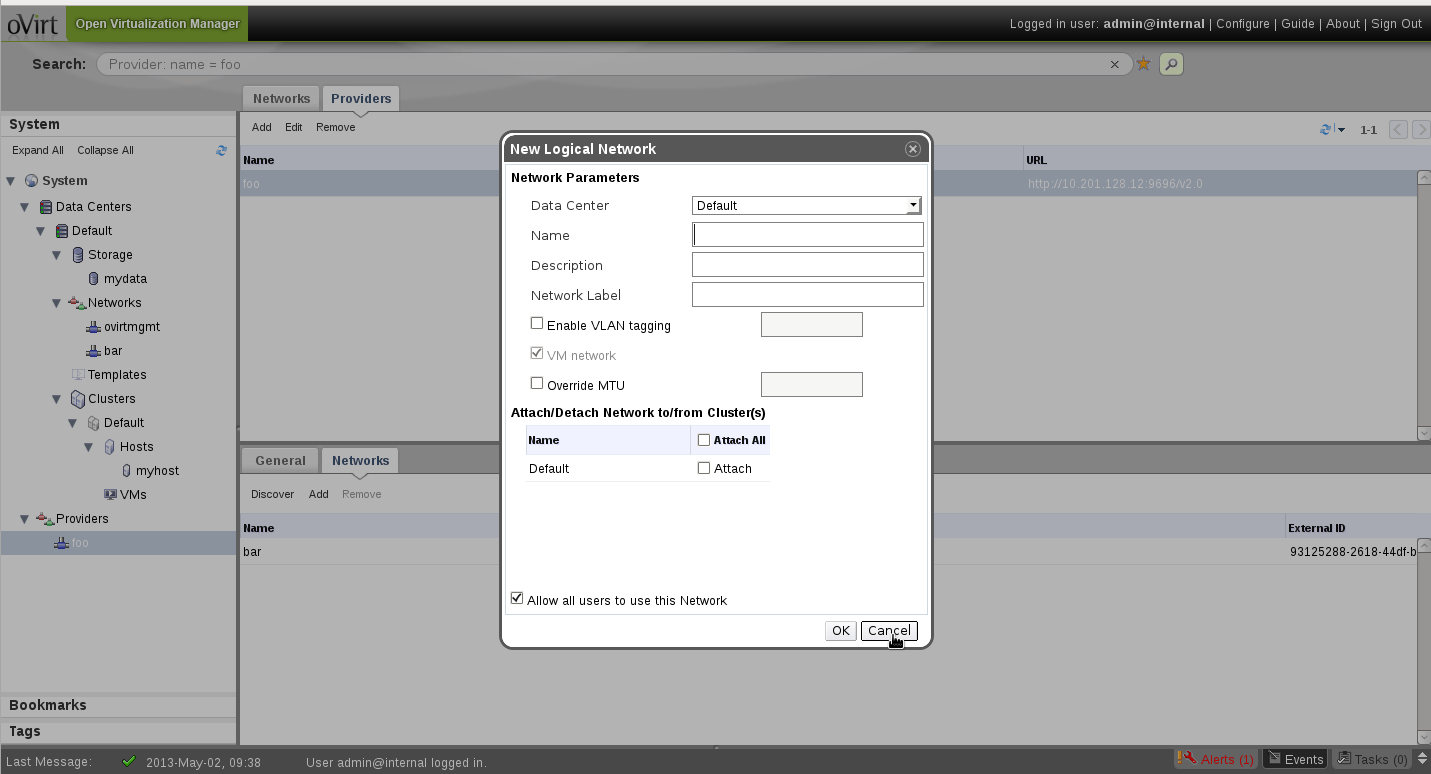
Task: Select the mydata storage icon
Action: 94,279
